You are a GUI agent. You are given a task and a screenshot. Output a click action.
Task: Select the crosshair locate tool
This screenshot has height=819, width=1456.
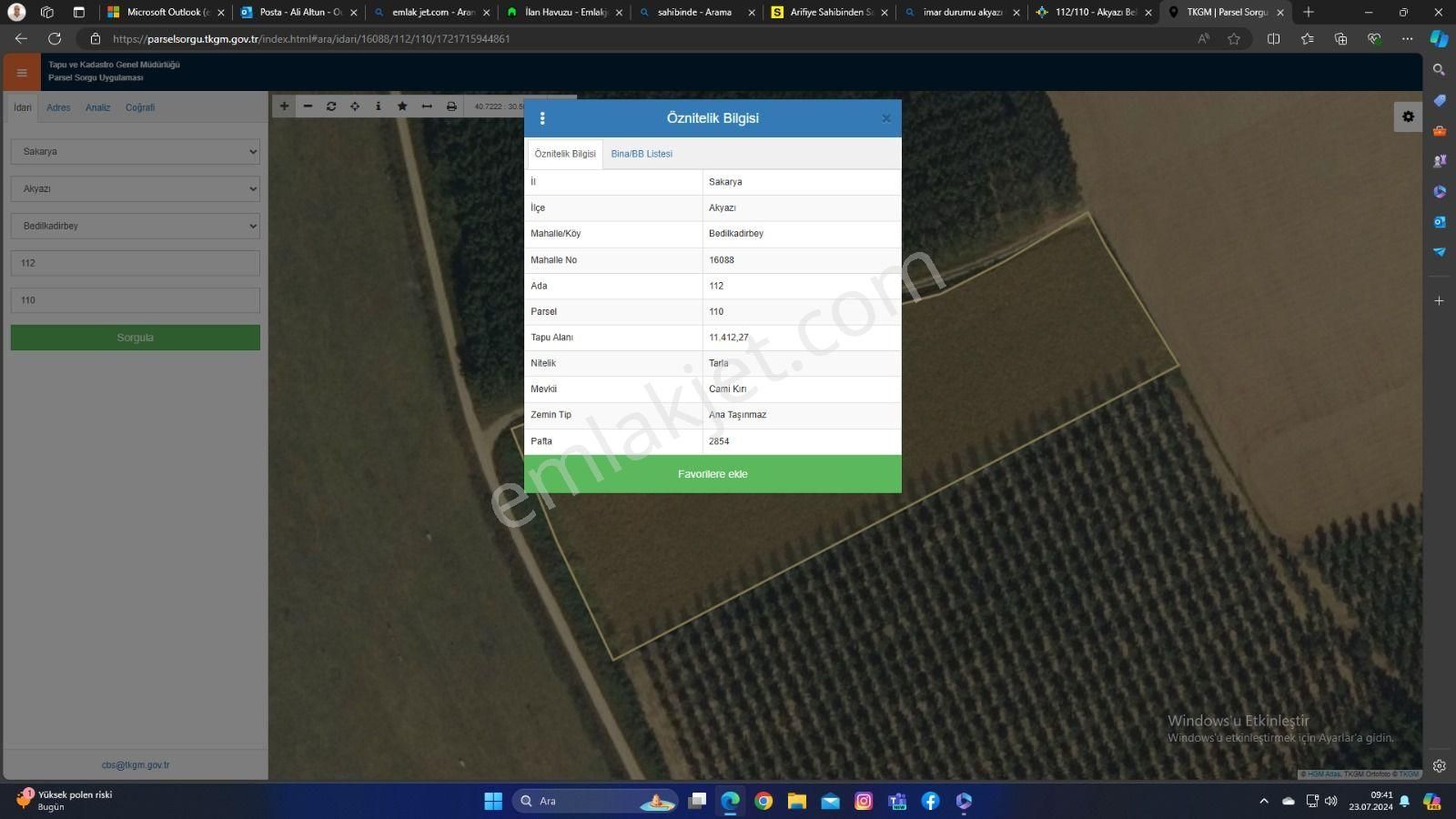[355, 106]
